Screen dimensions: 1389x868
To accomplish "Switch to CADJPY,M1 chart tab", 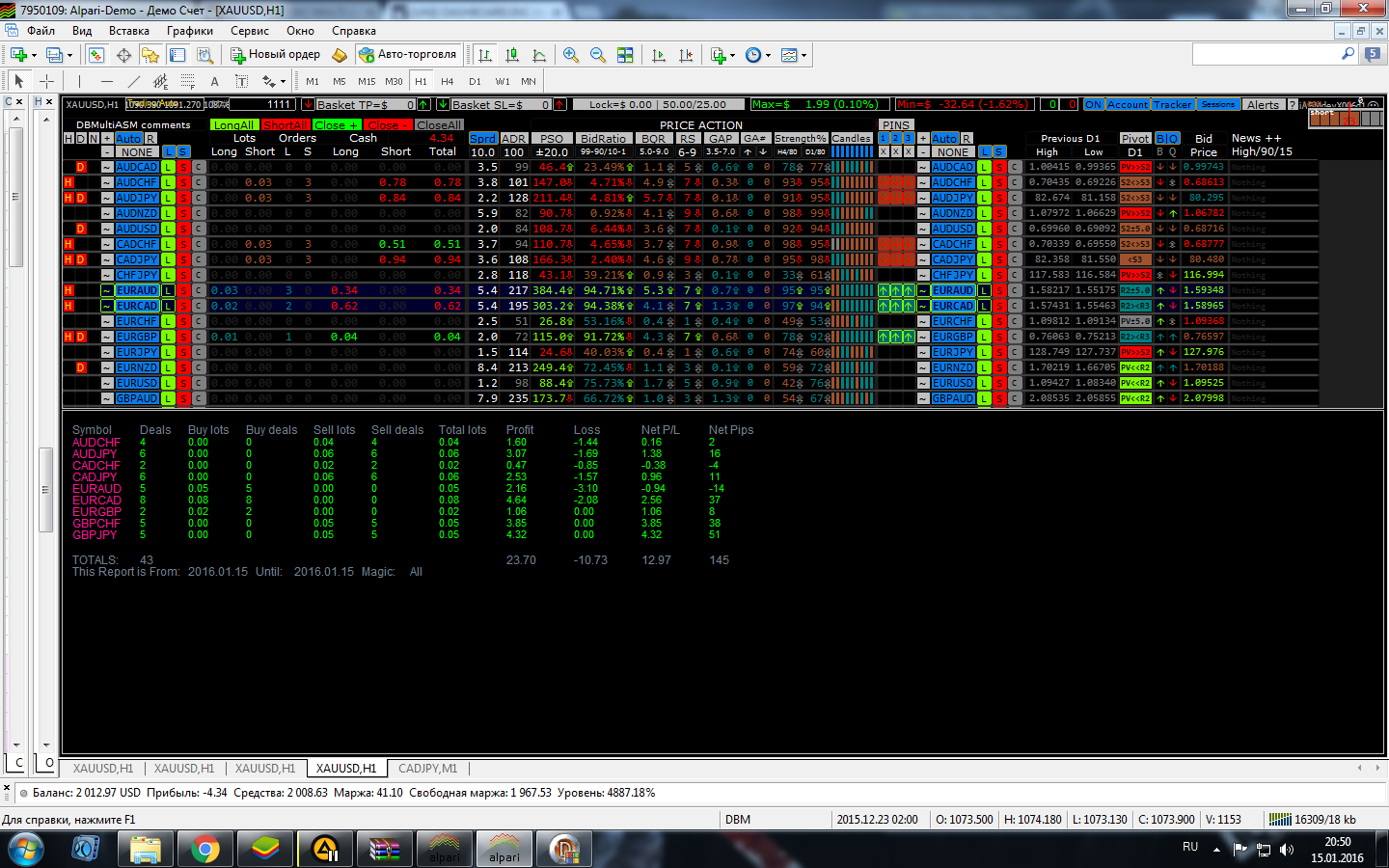I will (x=427, y=769).
